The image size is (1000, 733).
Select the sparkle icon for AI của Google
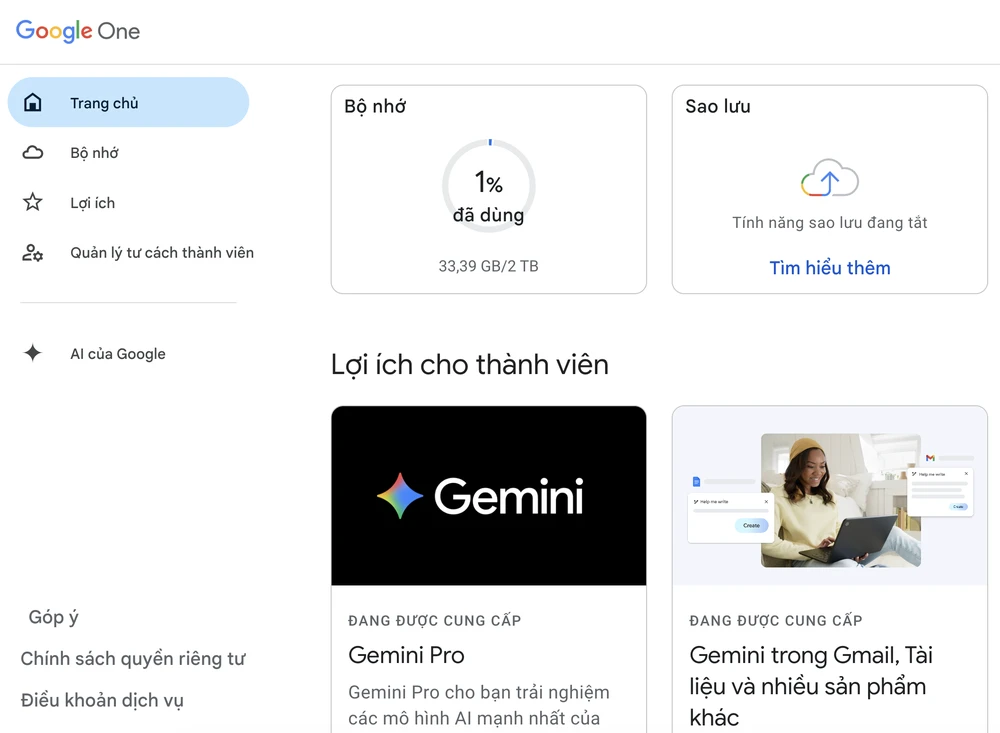(x=33, y=353)
